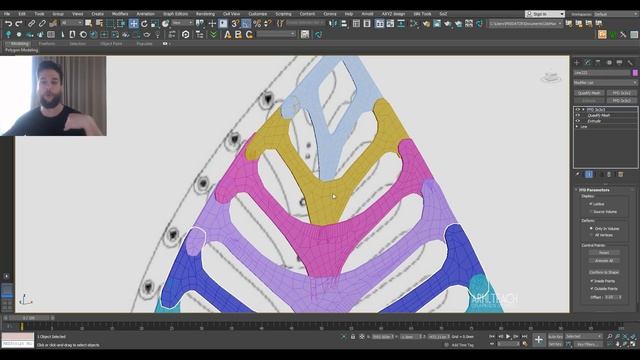Click the hexagon toolbar icon

click(186, 35)
